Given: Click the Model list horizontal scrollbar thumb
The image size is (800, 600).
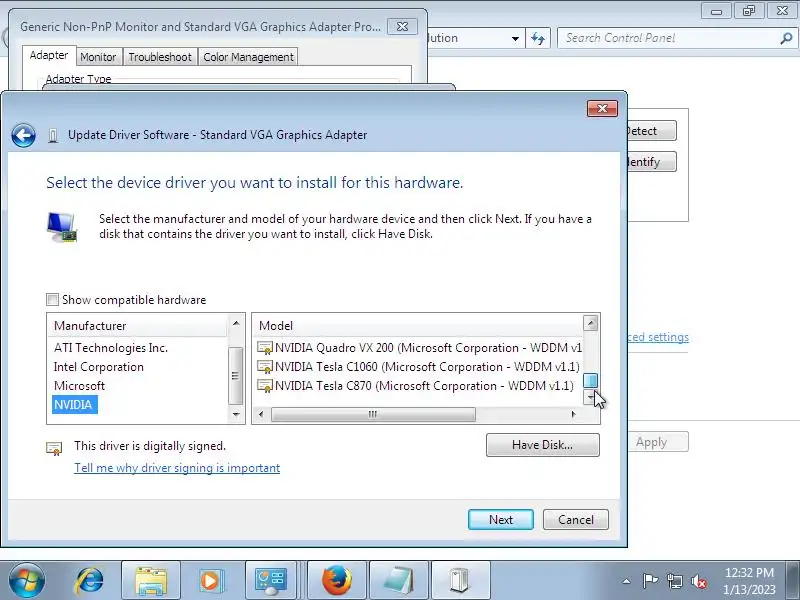Looking at the screenshot, I should click(373, 414).
